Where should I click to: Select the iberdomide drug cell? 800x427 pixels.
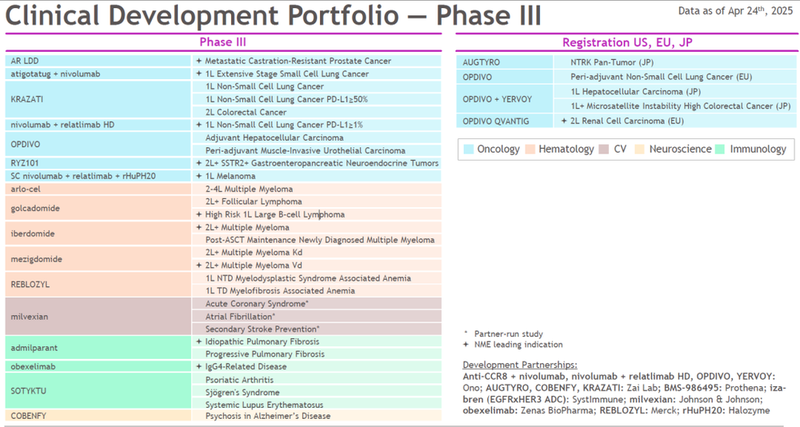point(98,234)
